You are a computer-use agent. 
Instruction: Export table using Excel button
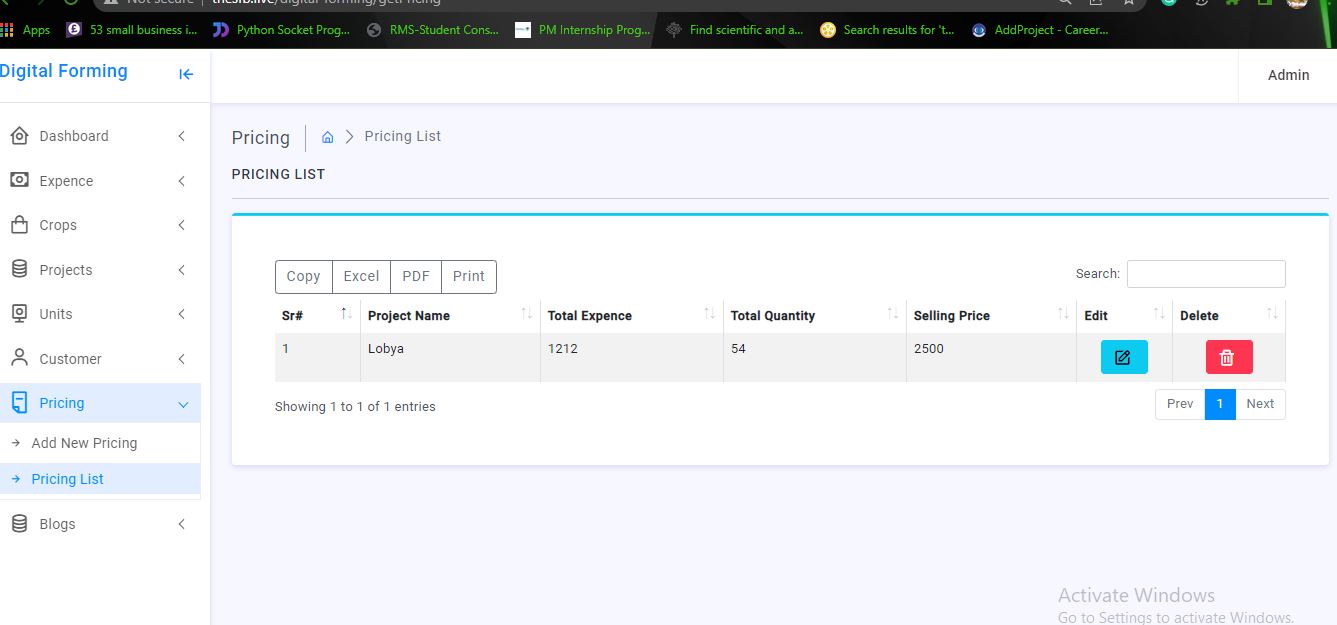pos(361,276)
